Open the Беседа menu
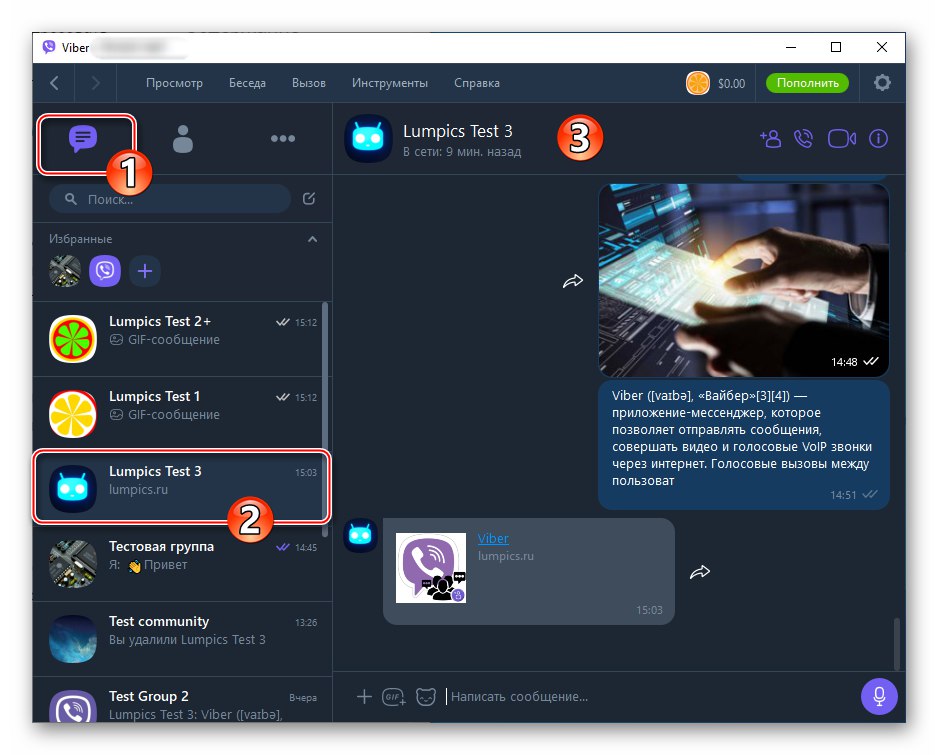The height and width of the screenshot is (755, 938). pos(247,83)
